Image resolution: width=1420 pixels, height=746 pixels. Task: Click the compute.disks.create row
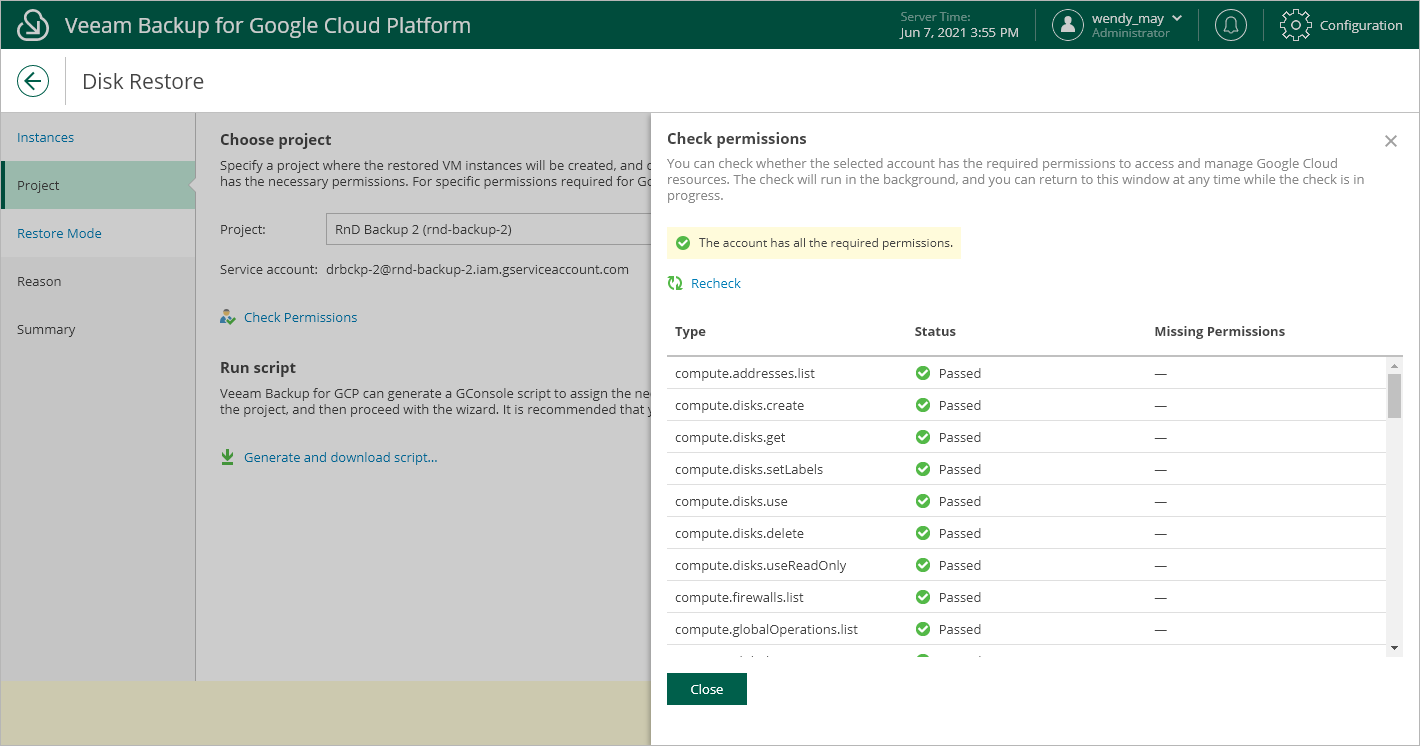[x=1027, y=405]
